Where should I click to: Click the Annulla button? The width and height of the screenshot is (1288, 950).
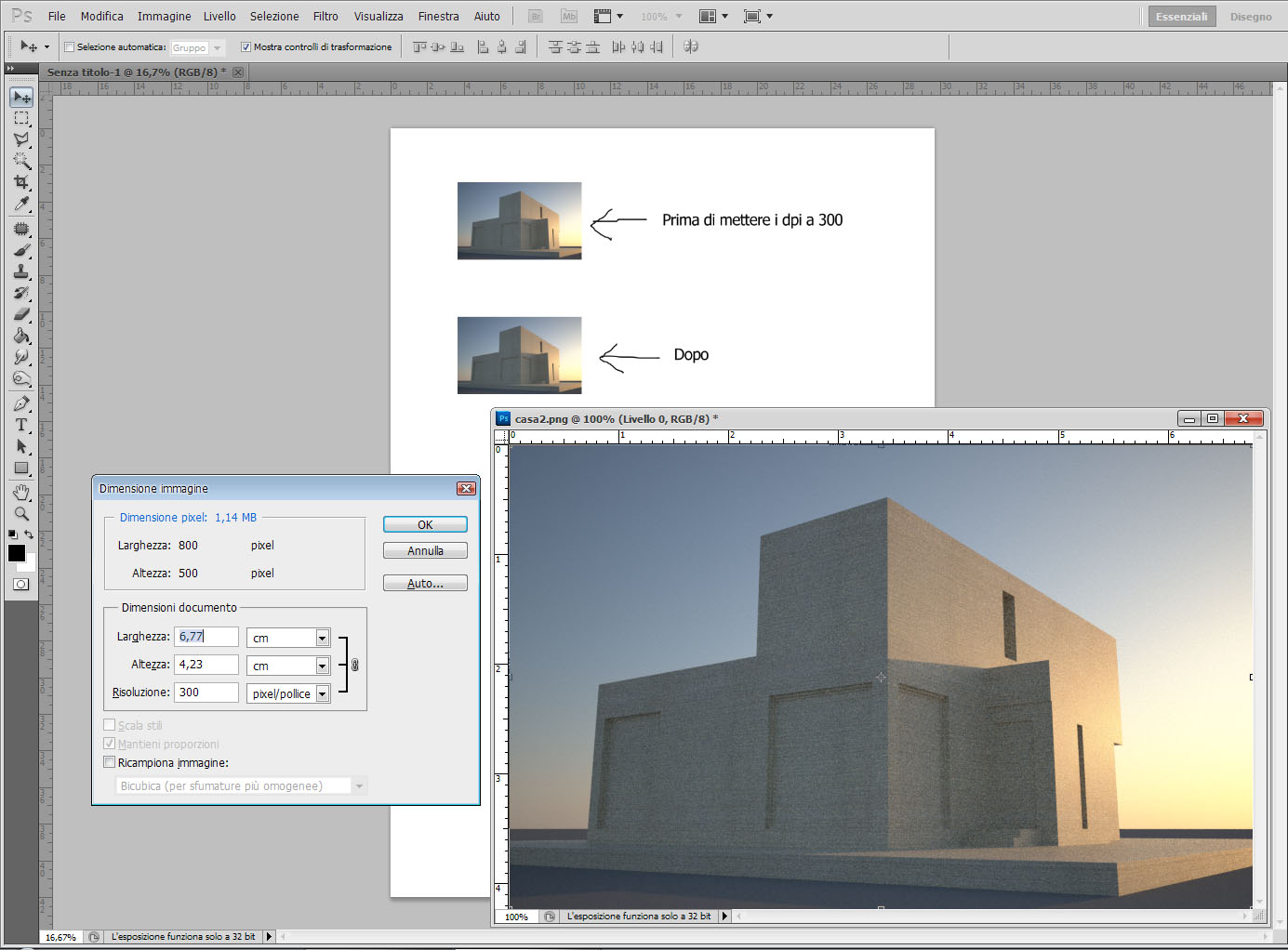pyautogui.click(x=425, y=550)
